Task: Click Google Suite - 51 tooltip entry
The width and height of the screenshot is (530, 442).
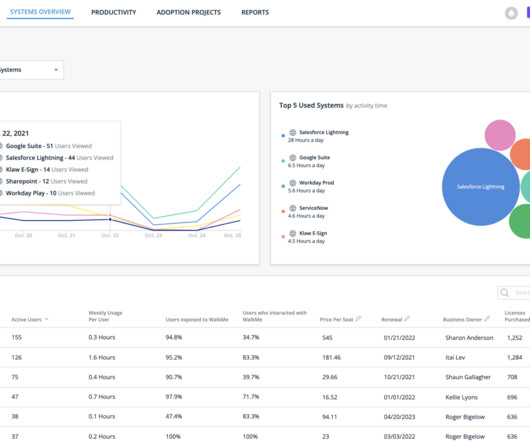Action: [49, 146]
